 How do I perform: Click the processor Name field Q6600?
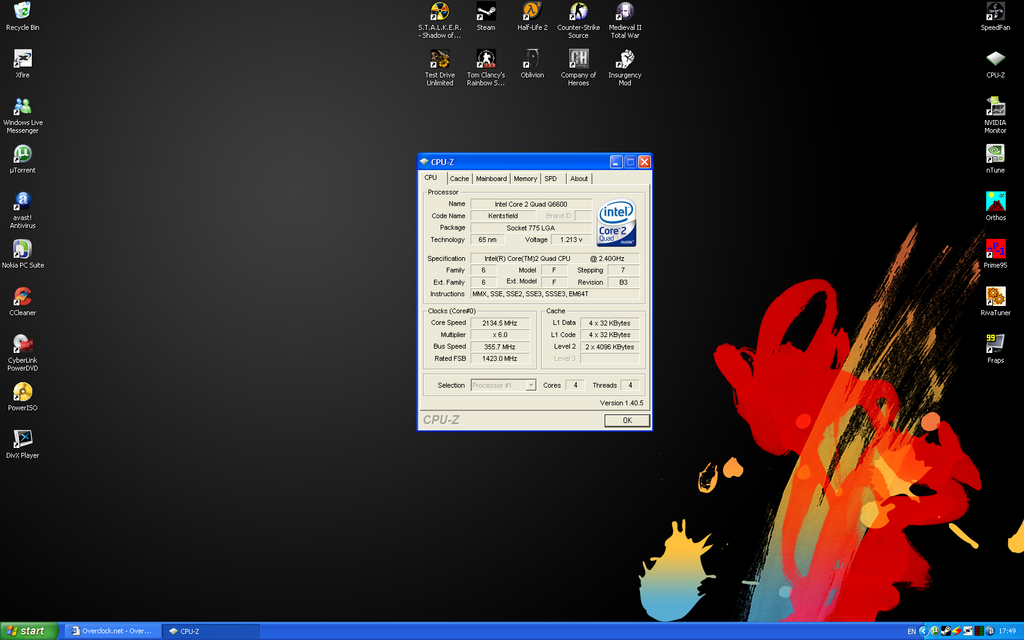(x=530, y=204)
